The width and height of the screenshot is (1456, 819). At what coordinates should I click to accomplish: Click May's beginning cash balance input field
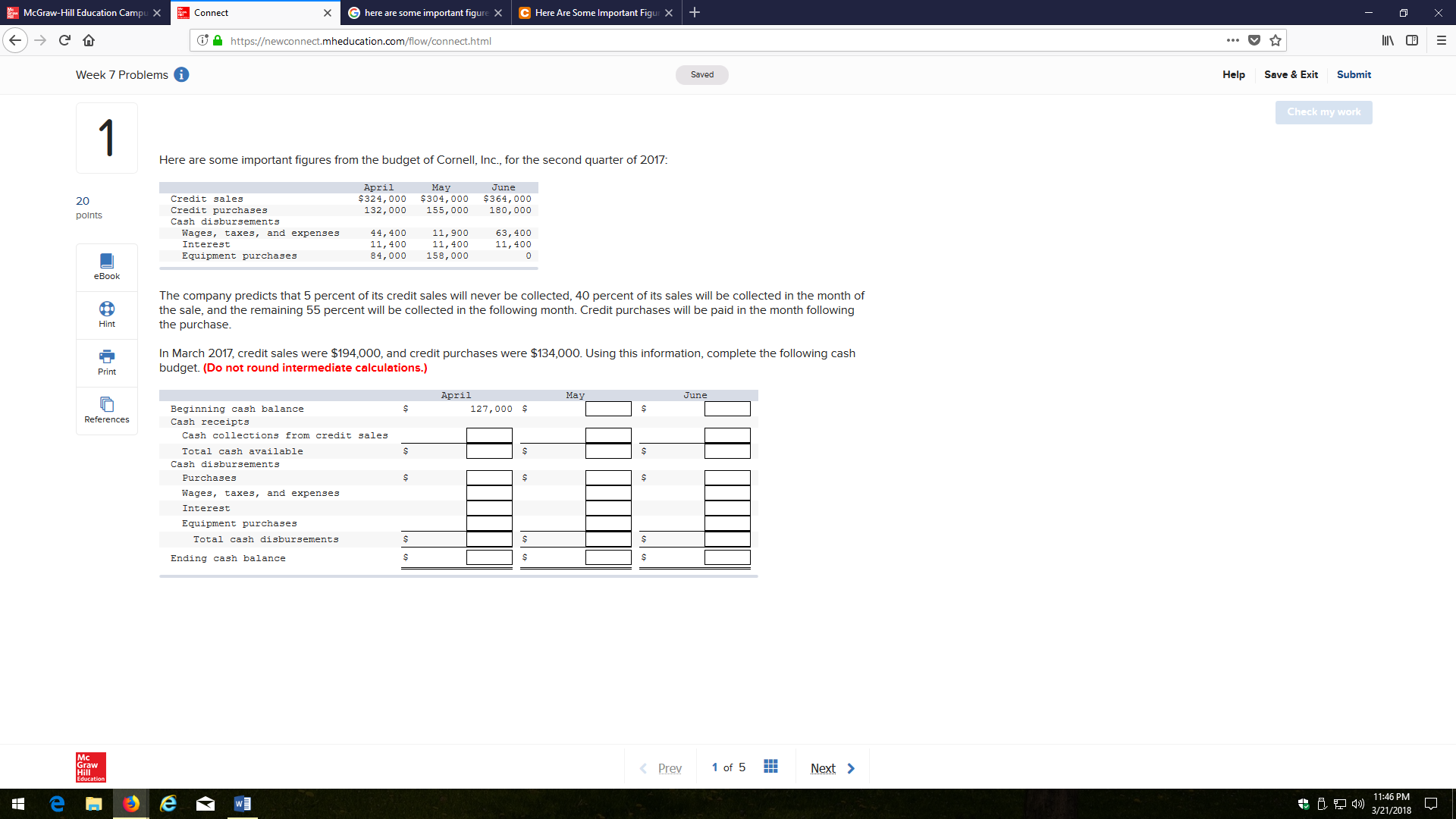(x=607, y=409)
